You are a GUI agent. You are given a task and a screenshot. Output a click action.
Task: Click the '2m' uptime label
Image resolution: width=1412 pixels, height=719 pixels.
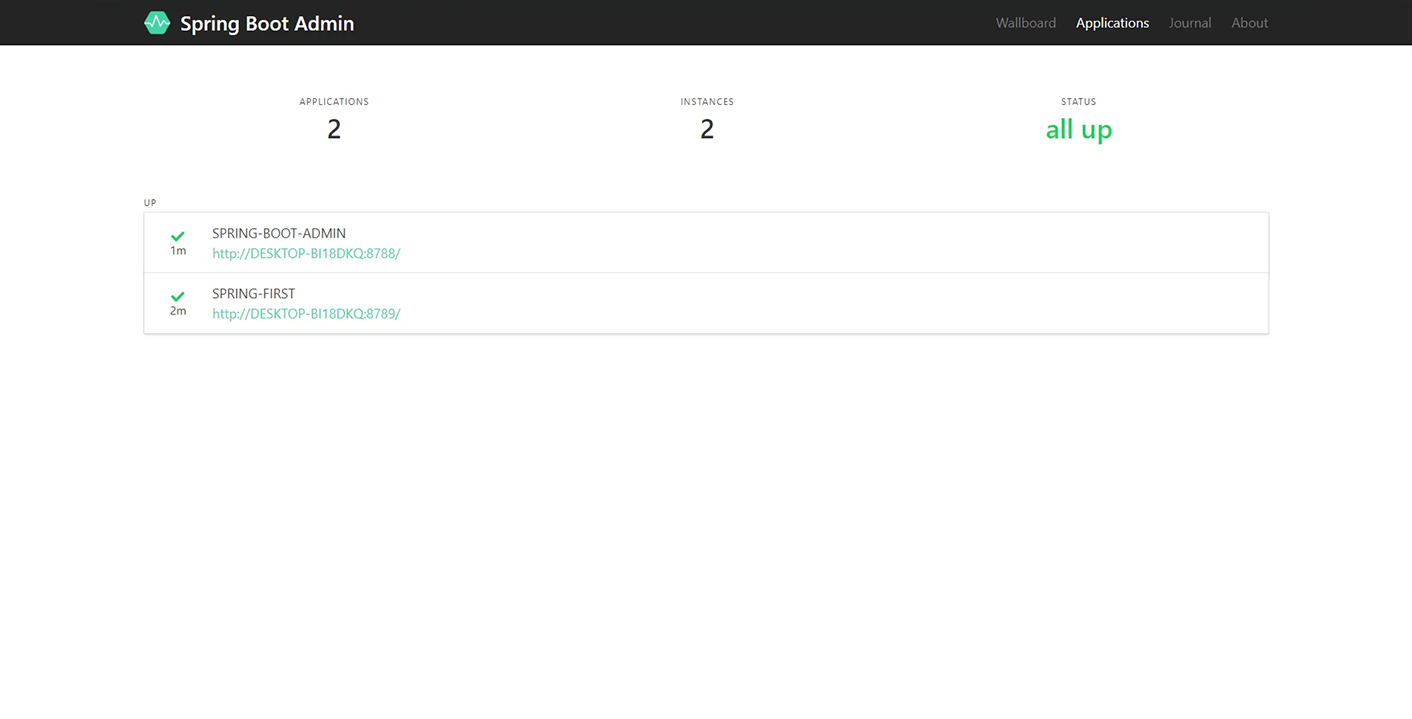[178, 311]
